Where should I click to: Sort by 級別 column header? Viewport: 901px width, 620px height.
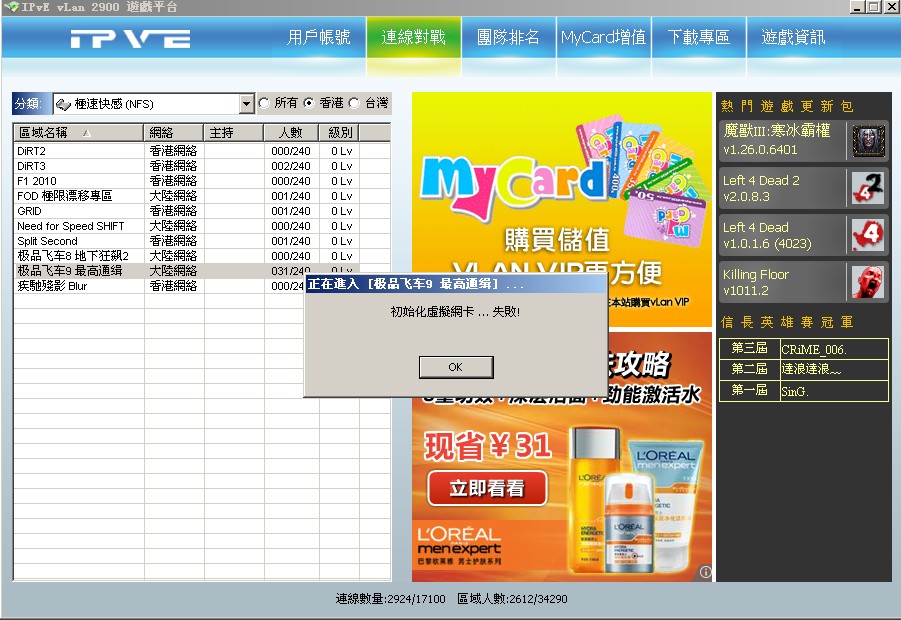pos(340,133)
